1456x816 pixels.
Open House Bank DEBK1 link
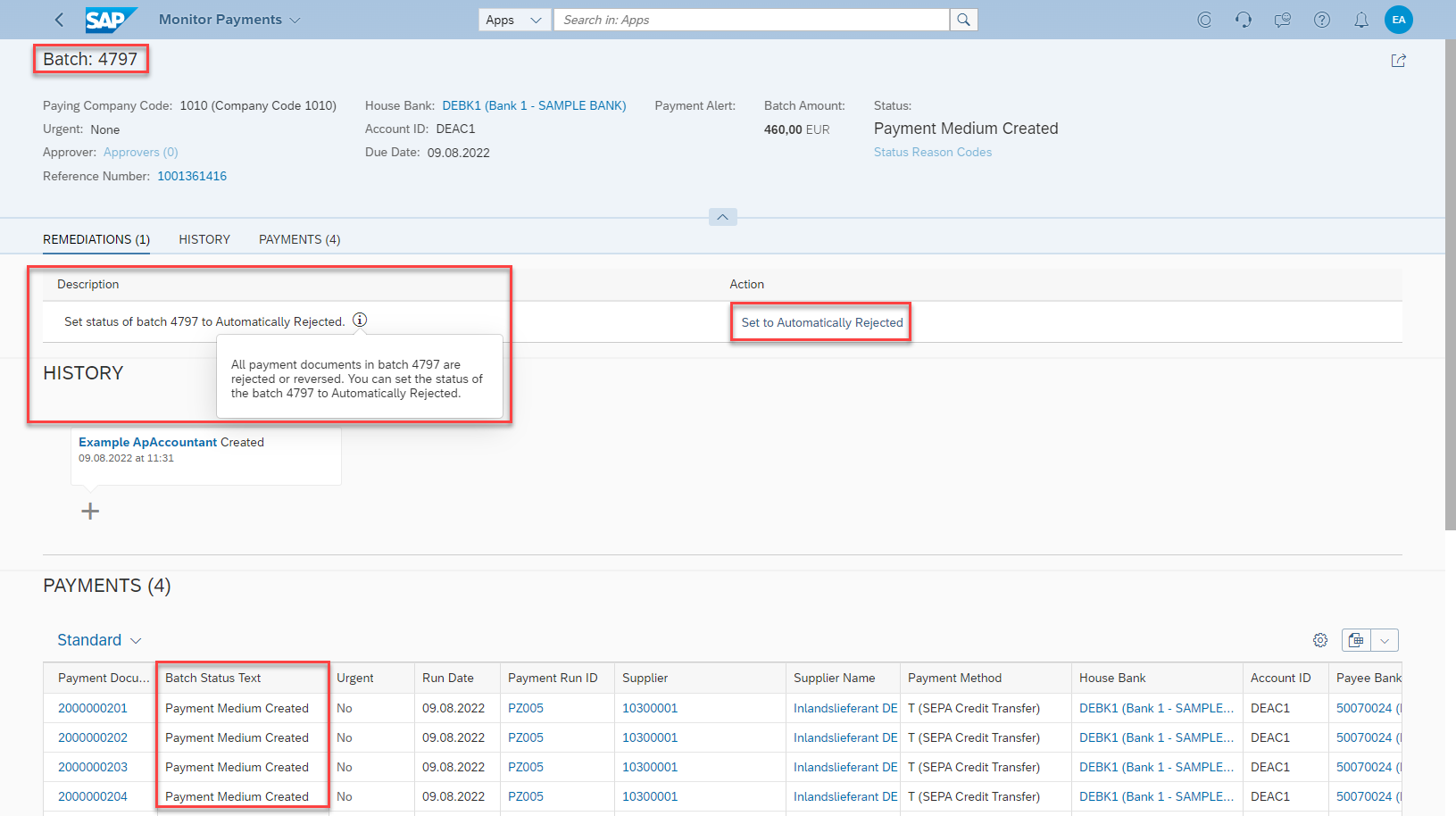pos(534,105)
